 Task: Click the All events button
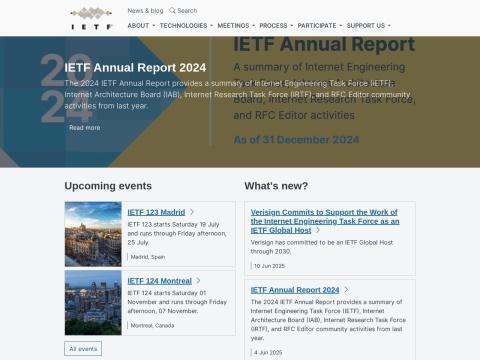[83, 349]
